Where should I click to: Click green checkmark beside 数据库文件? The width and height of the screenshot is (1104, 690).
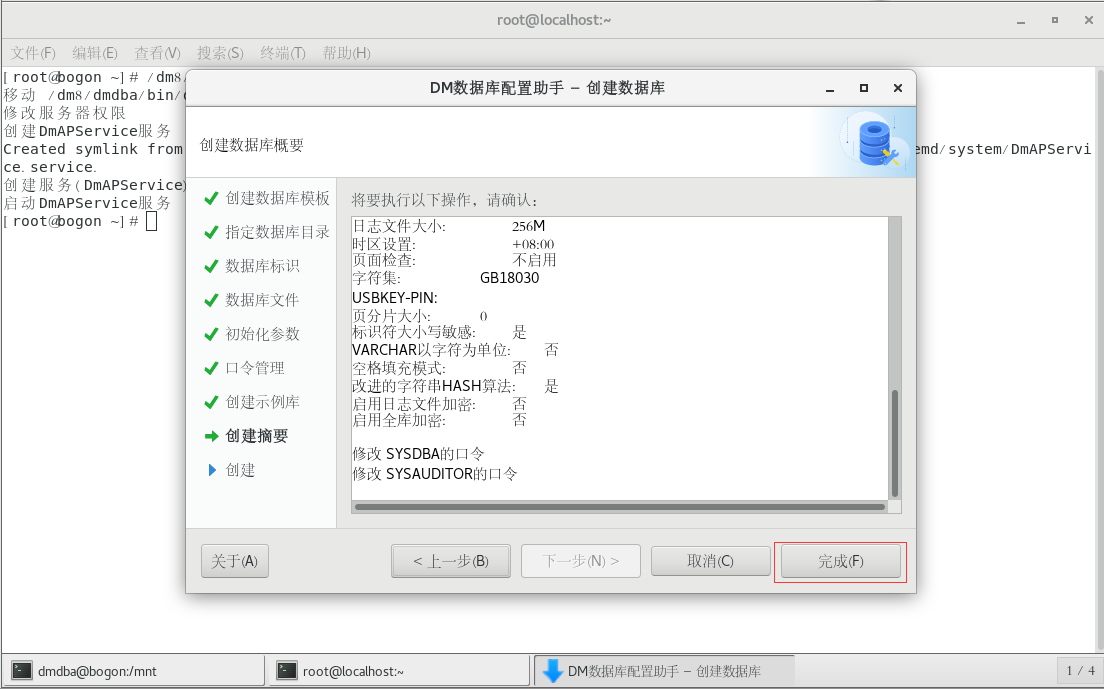click(211, 300)
